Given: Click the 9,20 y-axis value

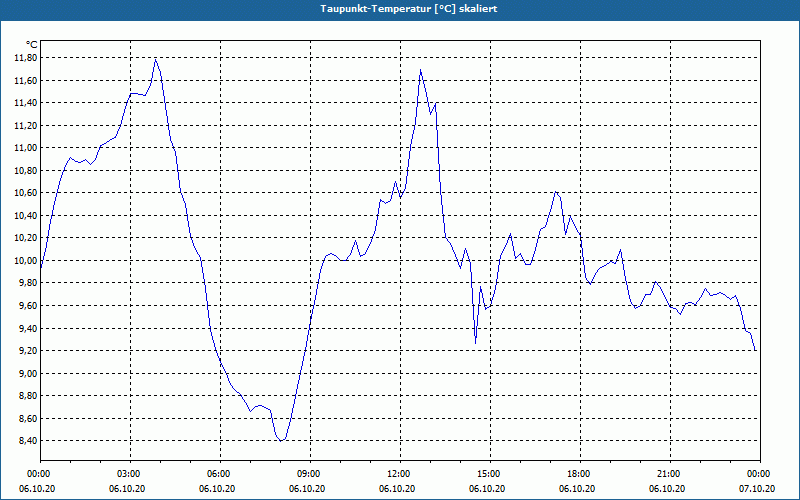Looking at the screenshot, I should [x=28, y=351].
